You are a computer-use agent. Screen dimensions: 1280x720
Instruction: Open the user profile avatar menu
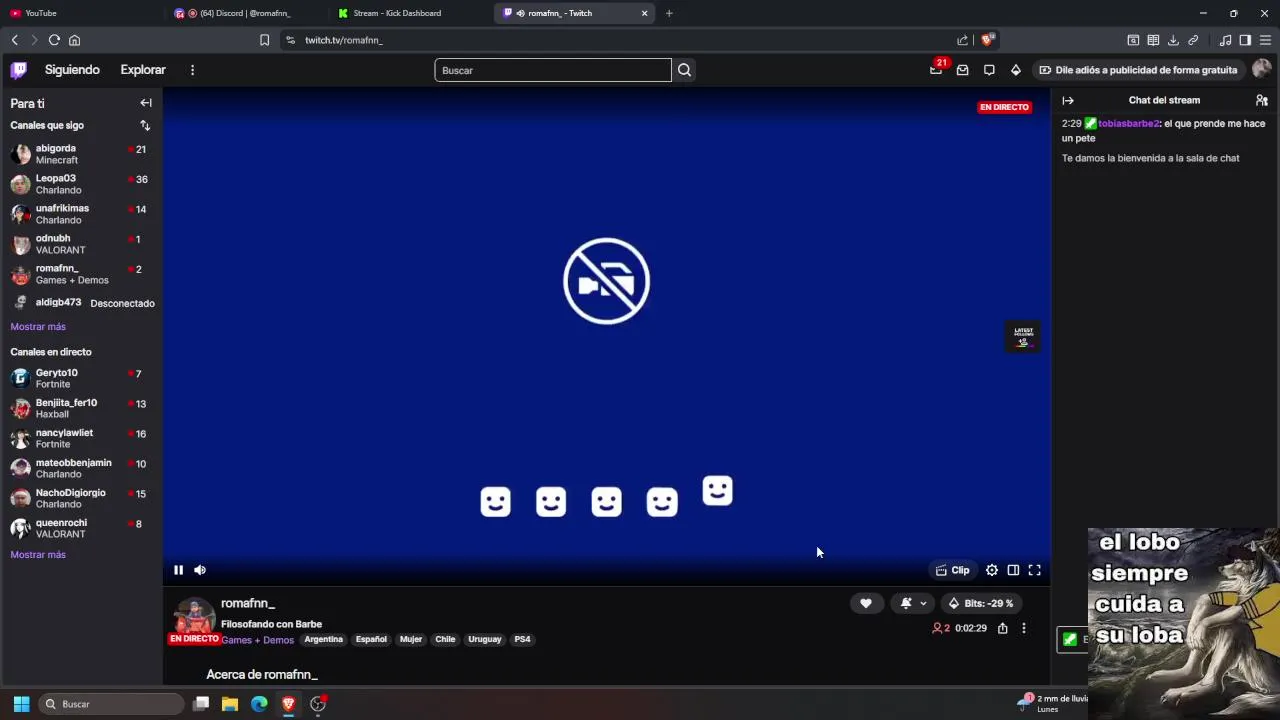(x=1261, y=69)
